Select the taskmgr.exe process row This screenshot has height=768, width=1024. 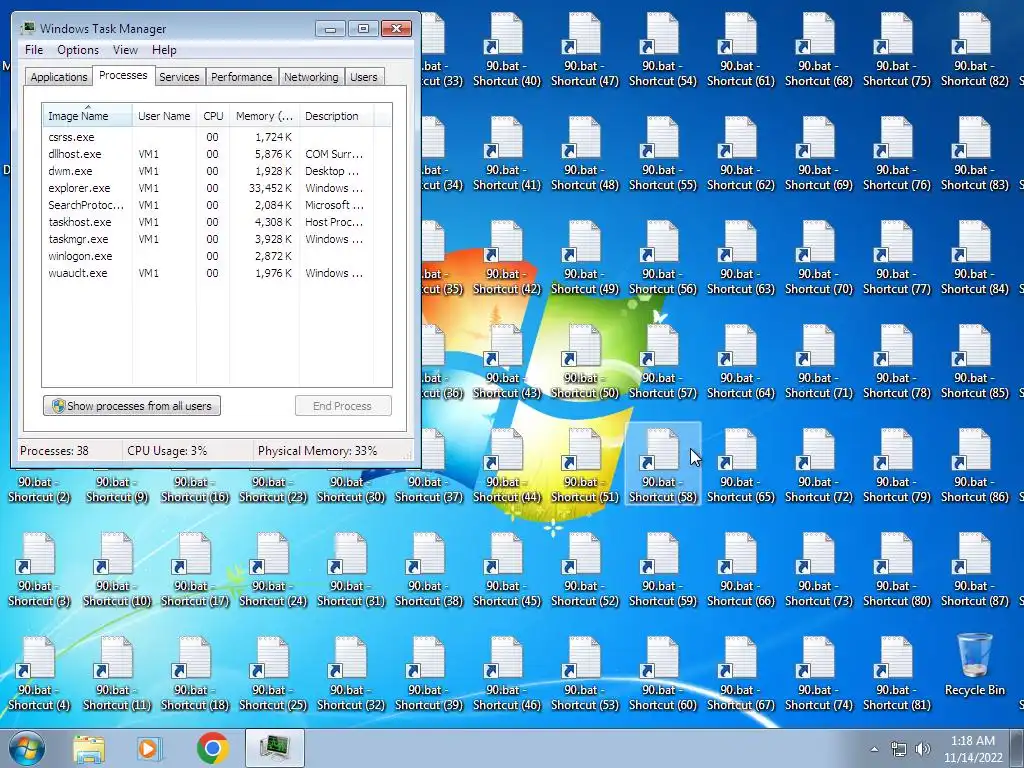tap(208, 239)
